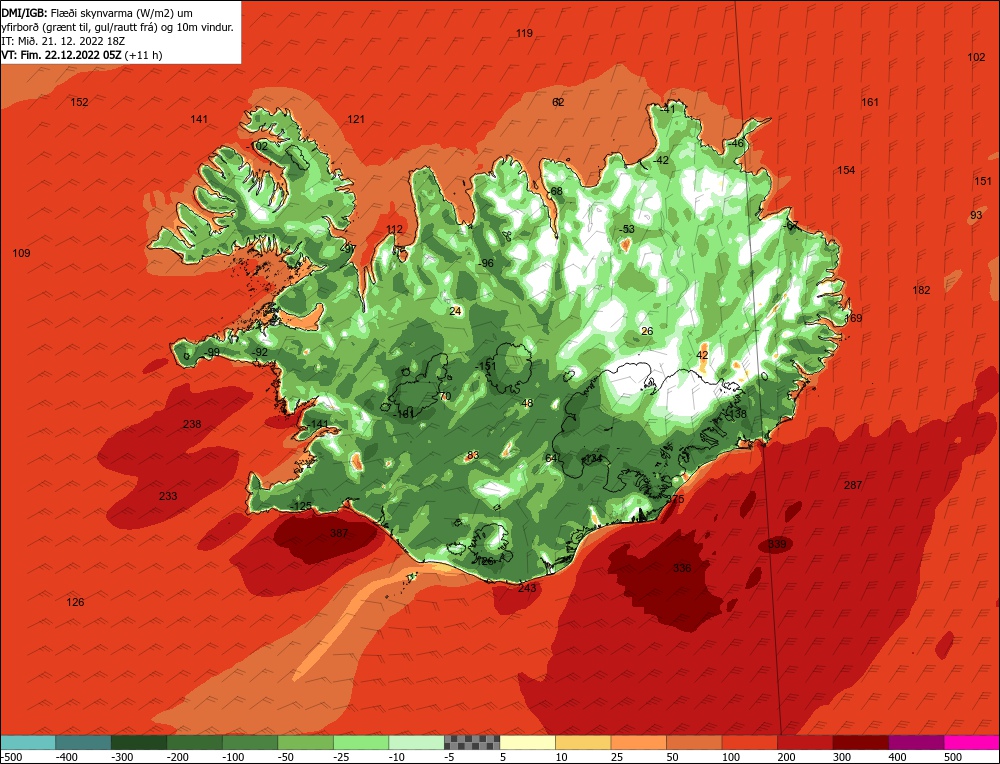Screen dimensions: 1000x764
Task: Select the 182 value east of Iceland
Action: click(921, 290)
